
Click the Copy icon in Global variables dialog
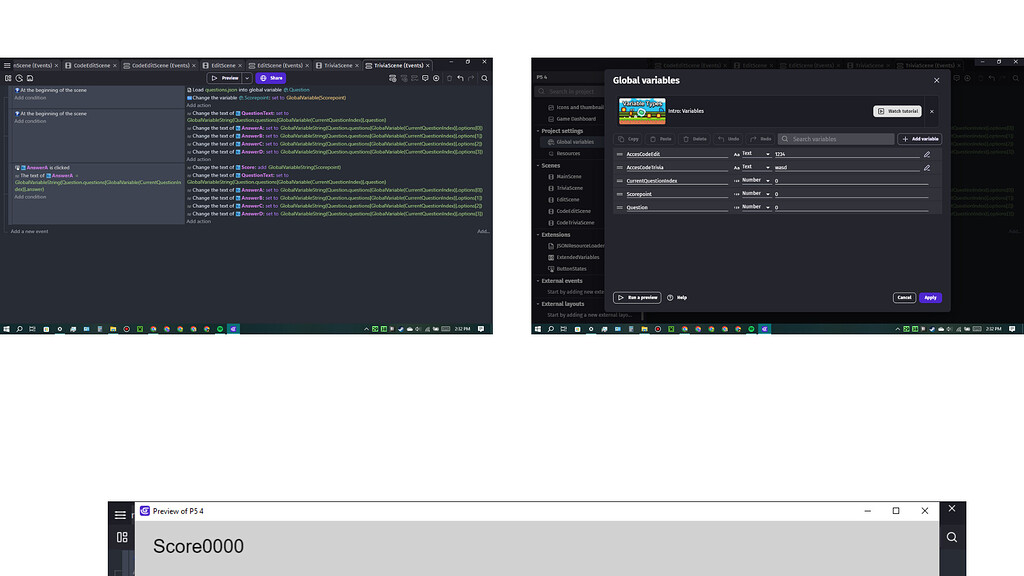point(621,139)
